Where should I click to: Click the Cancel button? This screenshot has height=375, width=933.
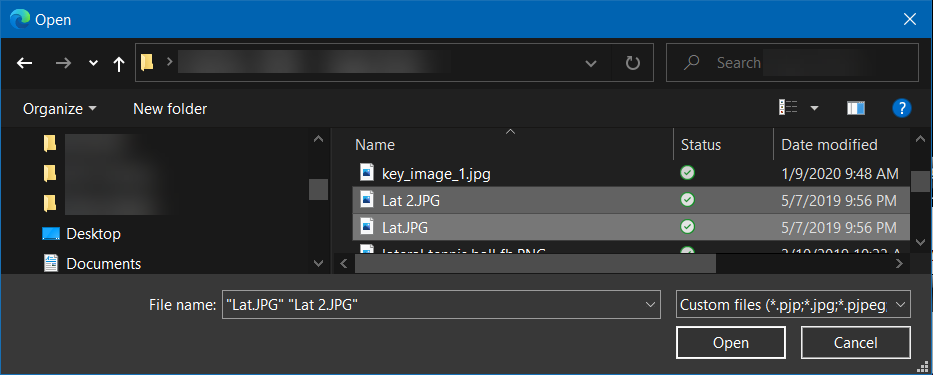click(x=855, y=343)
